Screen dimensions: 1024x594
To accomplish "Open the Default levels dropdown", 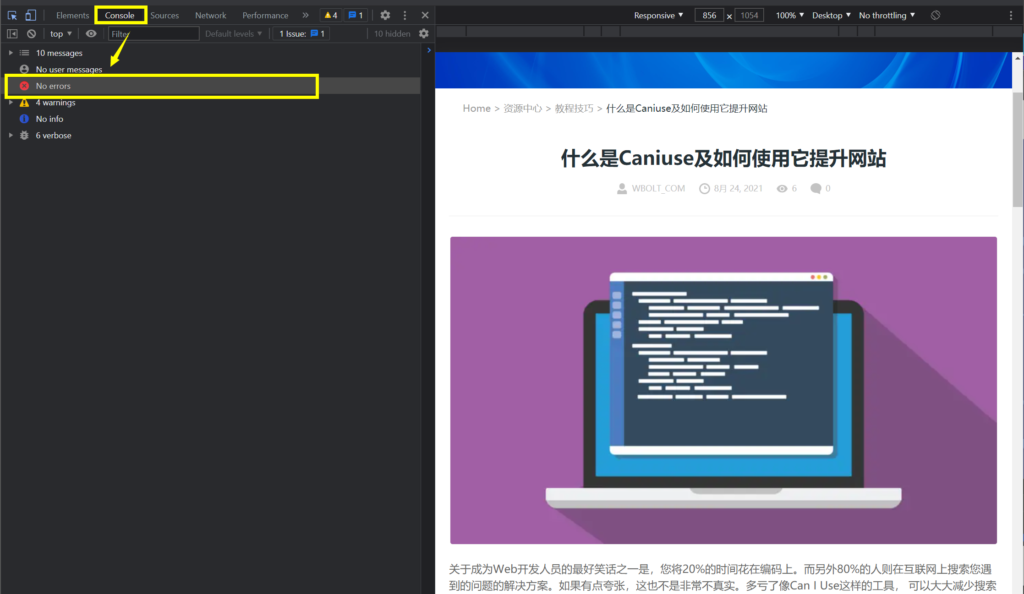I will point(233,34).
